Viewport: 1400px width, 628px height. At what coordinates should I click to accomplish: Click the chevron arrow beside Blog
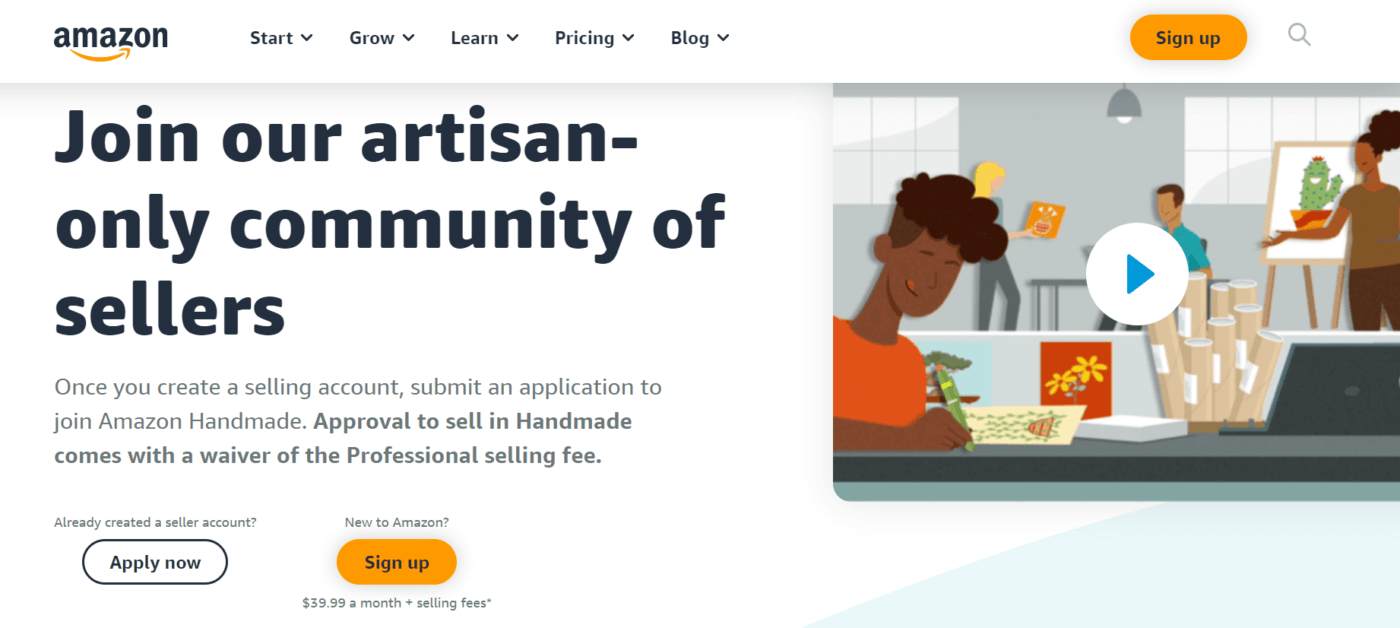click(723, 38)
